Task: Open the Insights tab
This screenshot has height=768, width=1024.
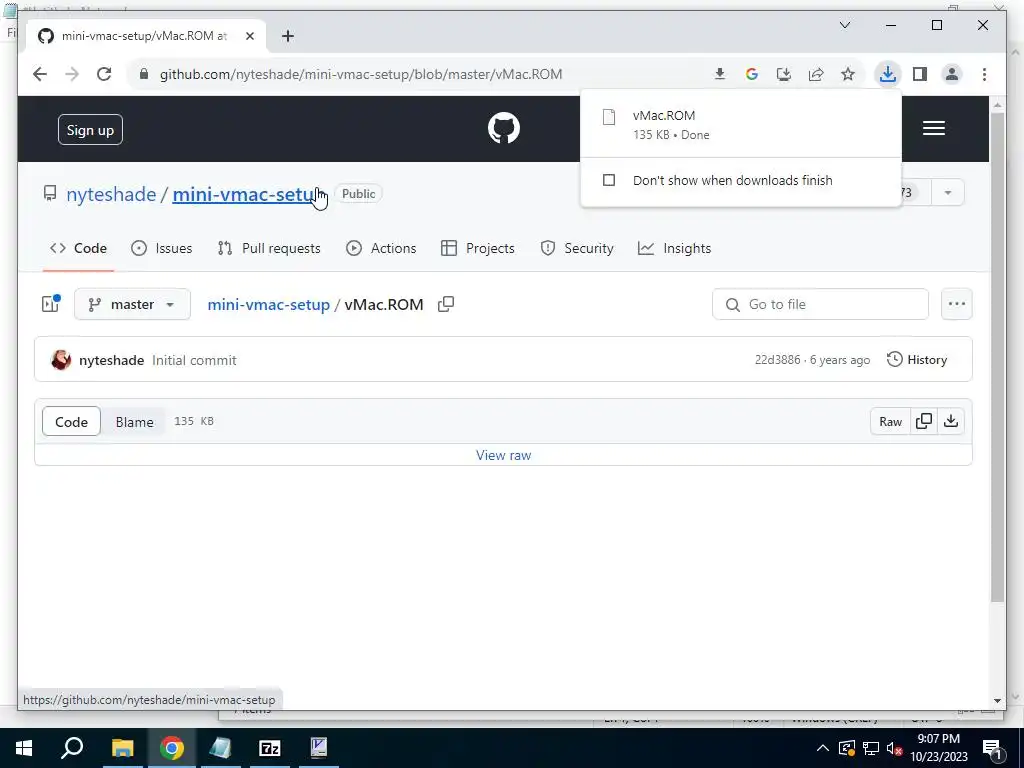Action: (x=675, y=248)
